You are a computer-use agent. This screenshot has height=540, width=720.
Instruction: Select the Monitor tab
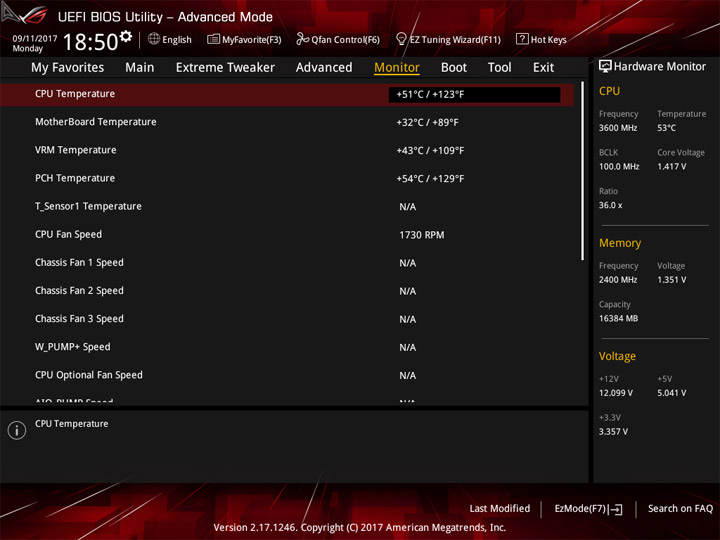pos(397,68)
